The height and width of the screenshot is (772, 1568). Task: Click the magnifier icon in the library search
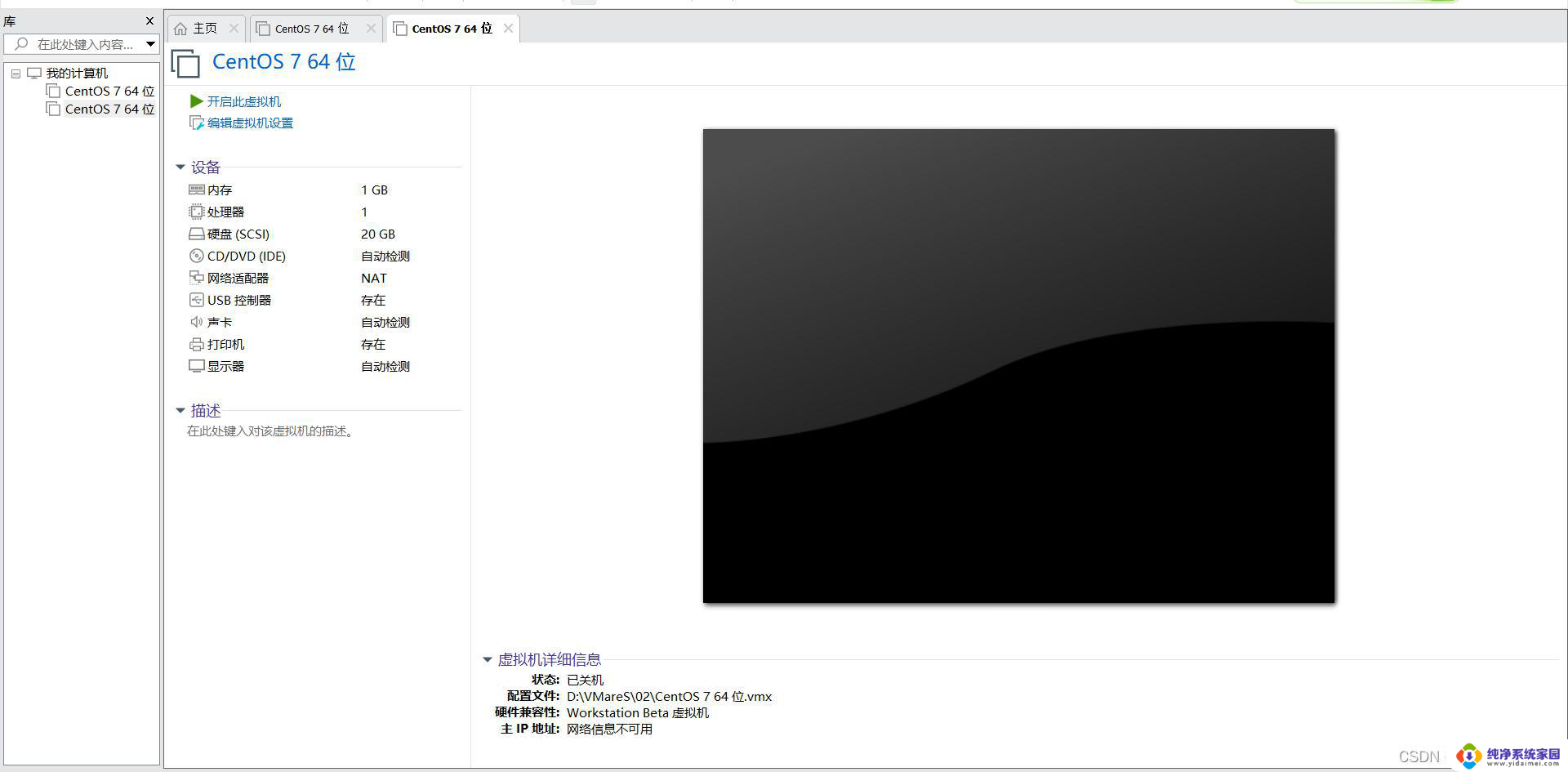click(22, 44)
